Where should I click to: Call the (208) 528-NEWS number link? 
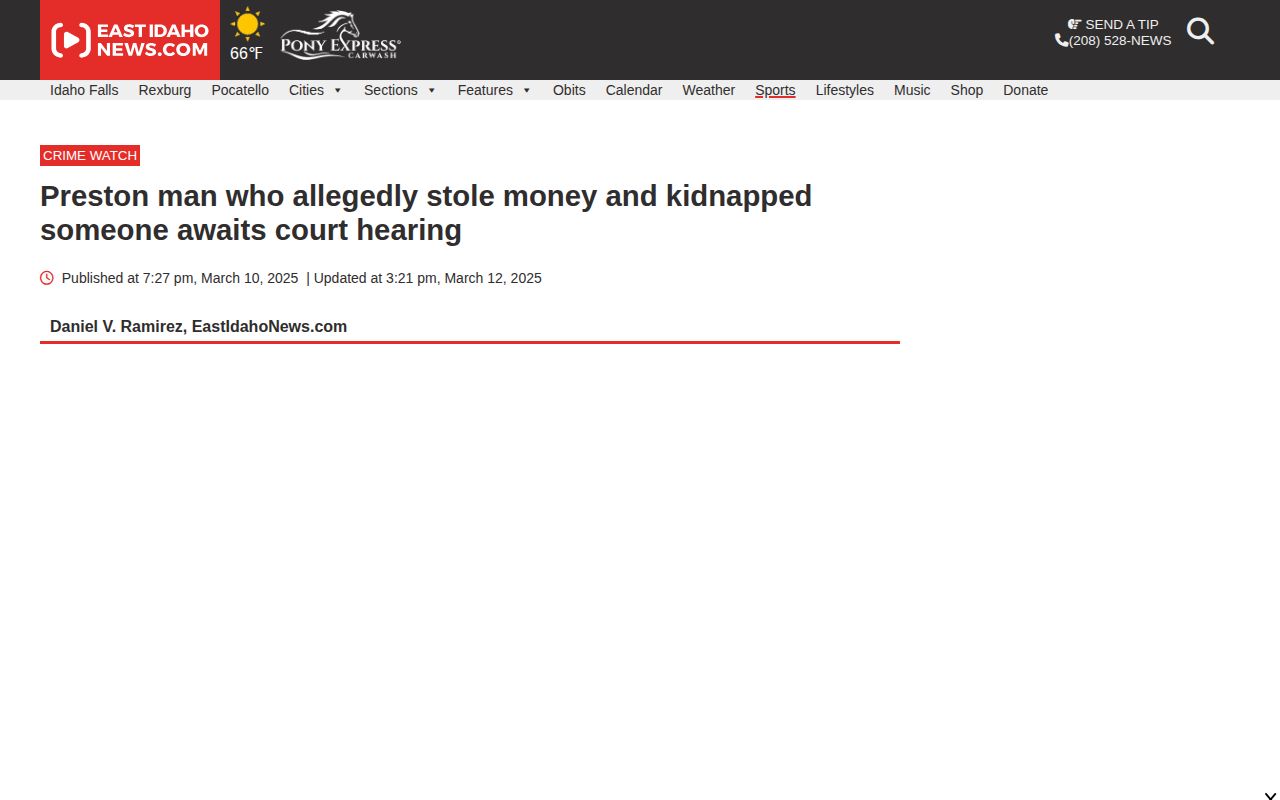tap(1120, 41)
